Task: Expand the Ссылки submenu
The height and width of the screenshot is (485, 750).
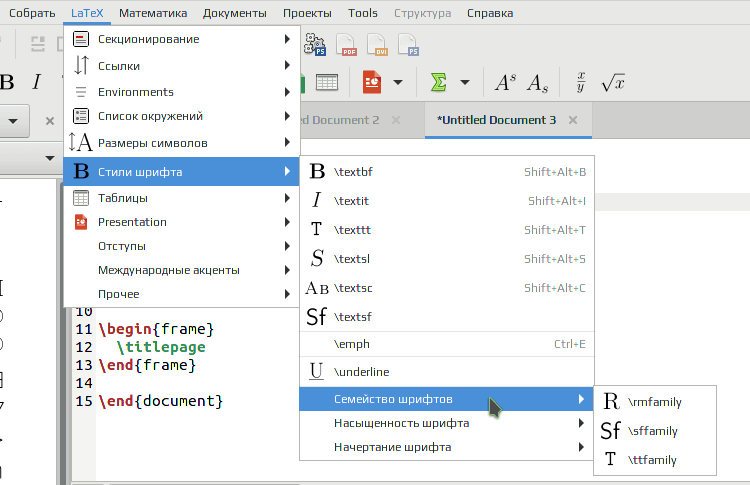Action: click(182, 66)
